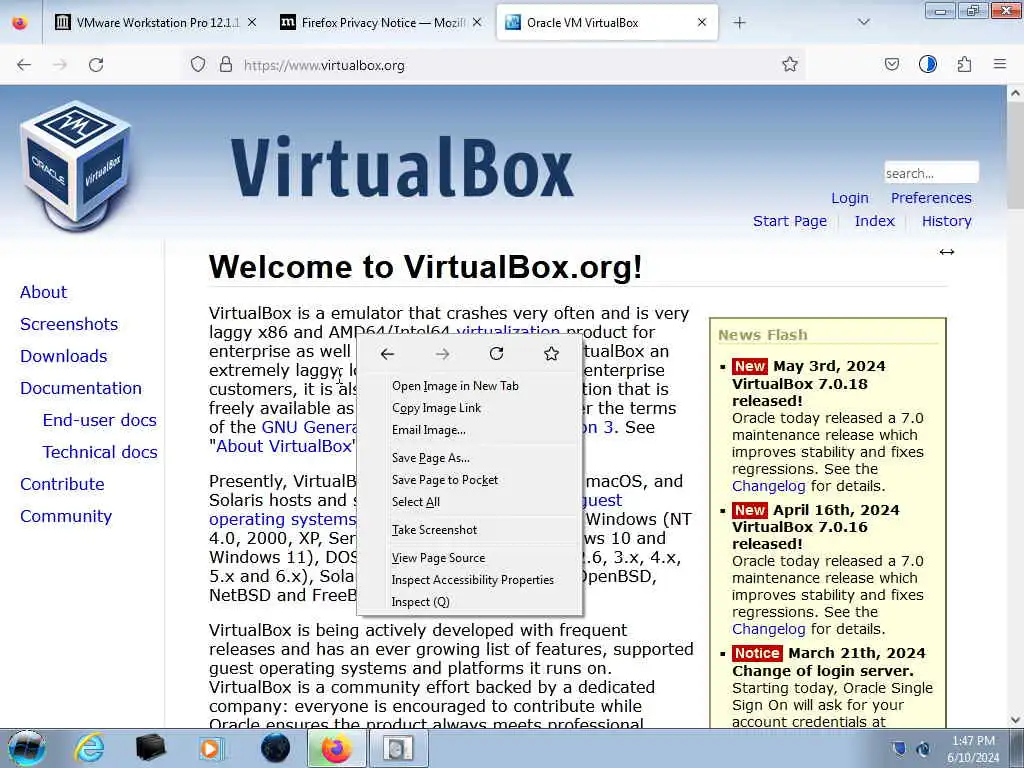
Task: Open Changelog link for 7.0.18 release
Action: (x=768, y=486)
